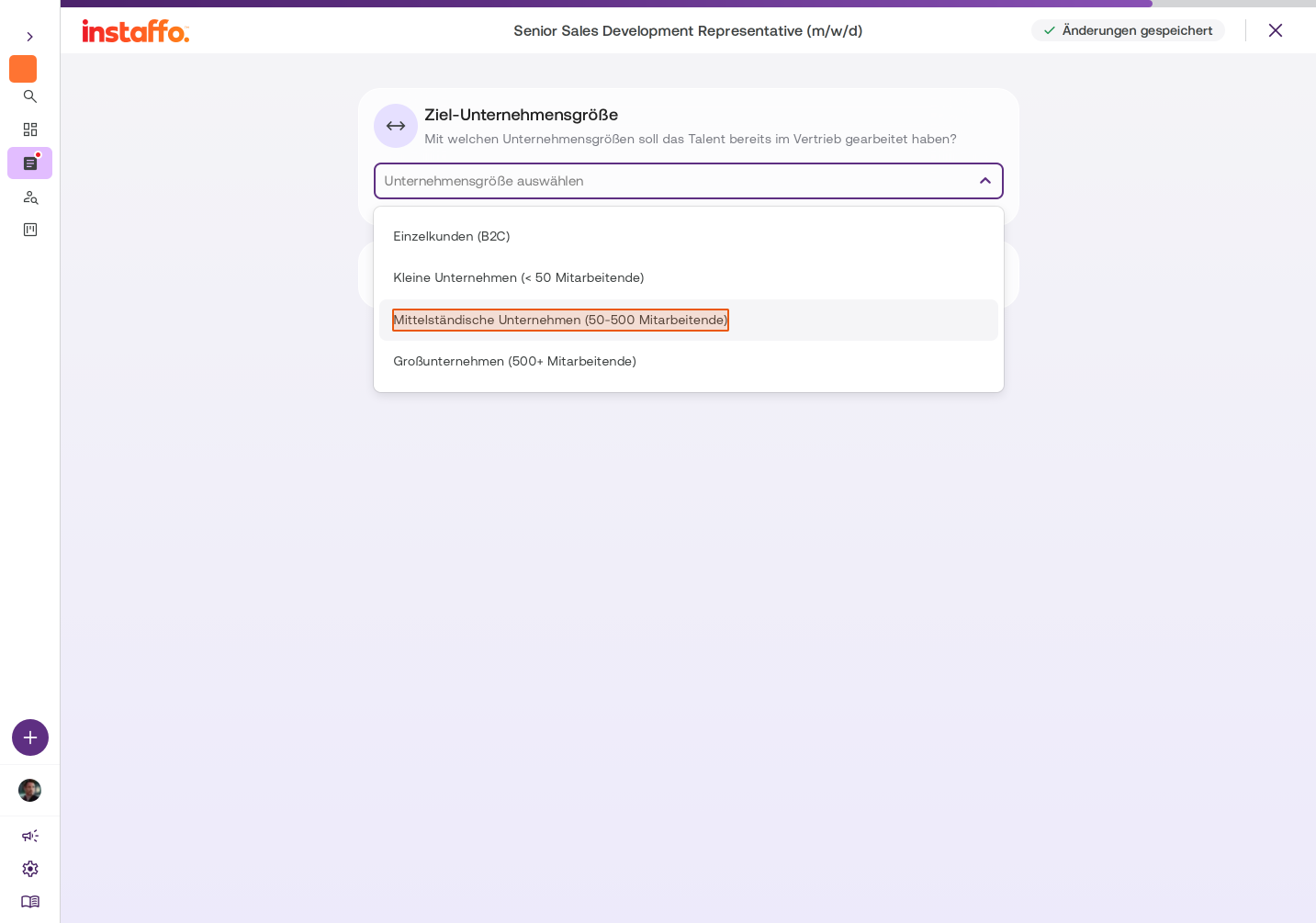Open the user profile avatar
The width and height of the screenshot is (1316, 923).
(x=30, y=791)
